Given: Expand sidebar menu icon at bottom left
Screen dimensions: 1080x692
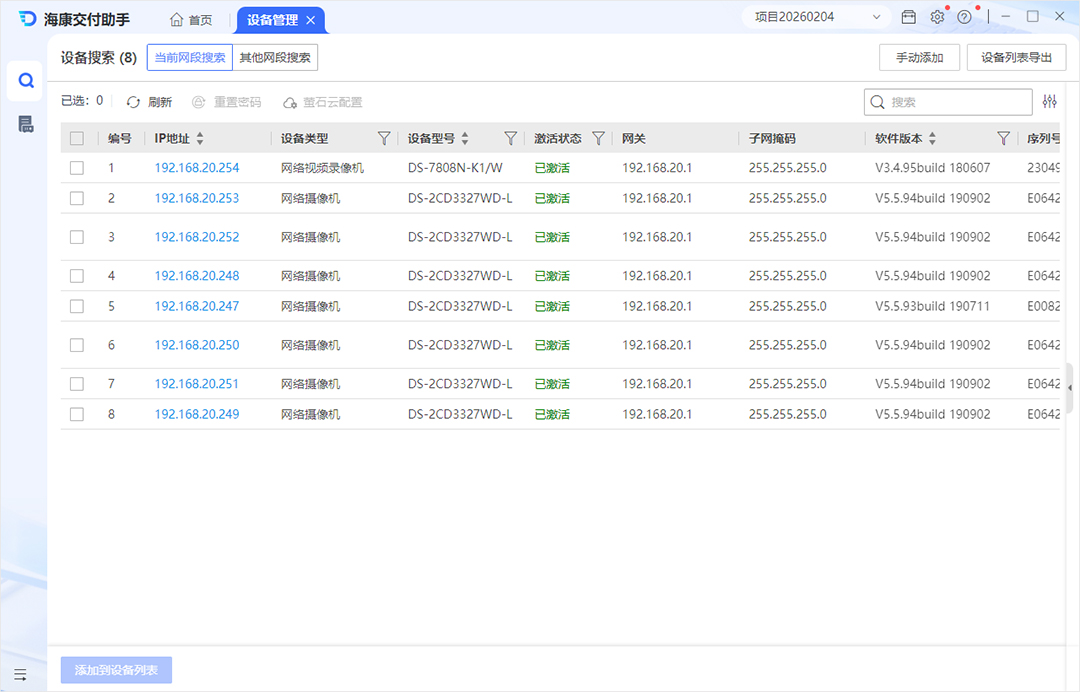Looking at the screenshot, I should click(x=20, y=674).
